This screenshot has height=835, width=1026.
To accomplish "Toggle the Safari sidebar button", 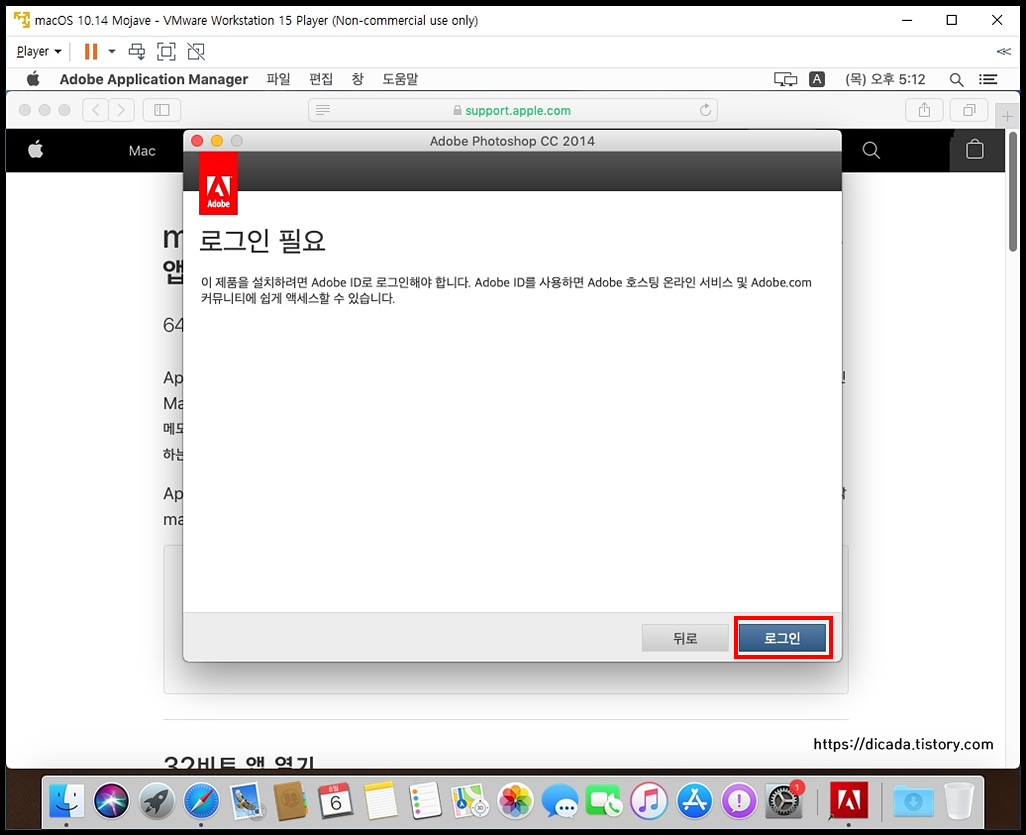I will (x=162, y=110).
